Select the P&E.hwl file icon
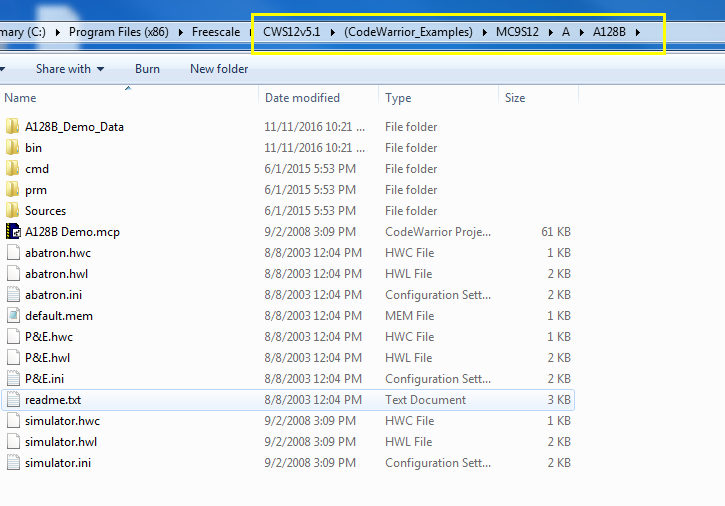Screen dimensions: 725x506 pyautogui.click(x=13, y=358)
